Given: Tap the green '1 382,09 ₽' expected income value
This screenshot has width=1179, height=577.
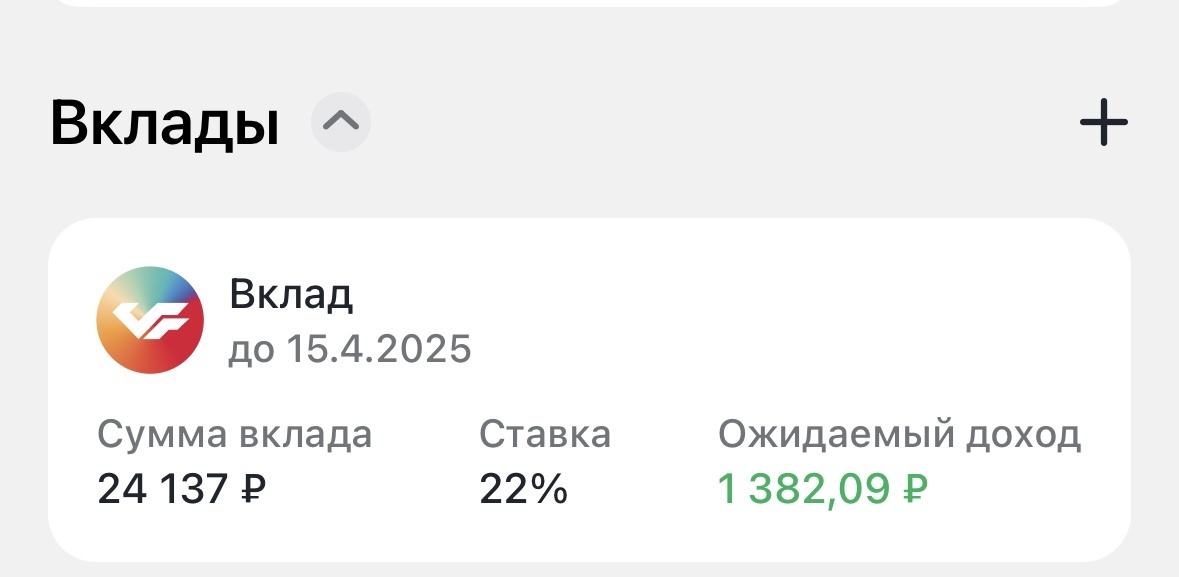Looking at the screenshot, I should click(x=824, y=489).
